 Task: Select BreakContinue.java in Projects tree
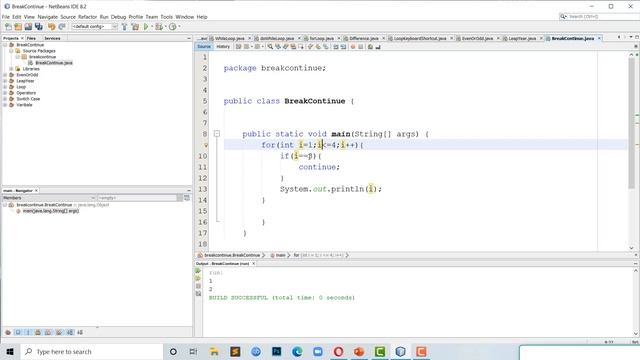click(x=53, y=63)
